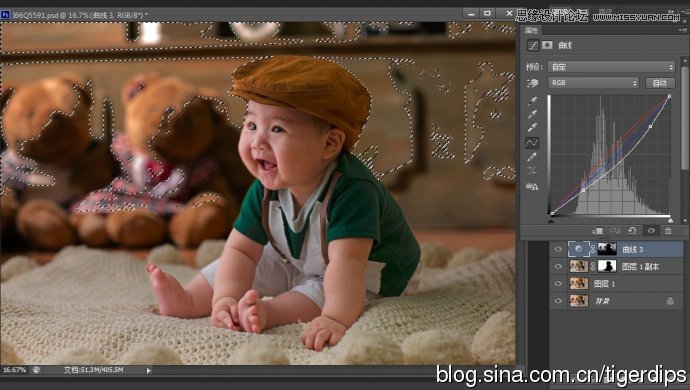
Task: Open the RGB channel dropdown
Action: 593,83
